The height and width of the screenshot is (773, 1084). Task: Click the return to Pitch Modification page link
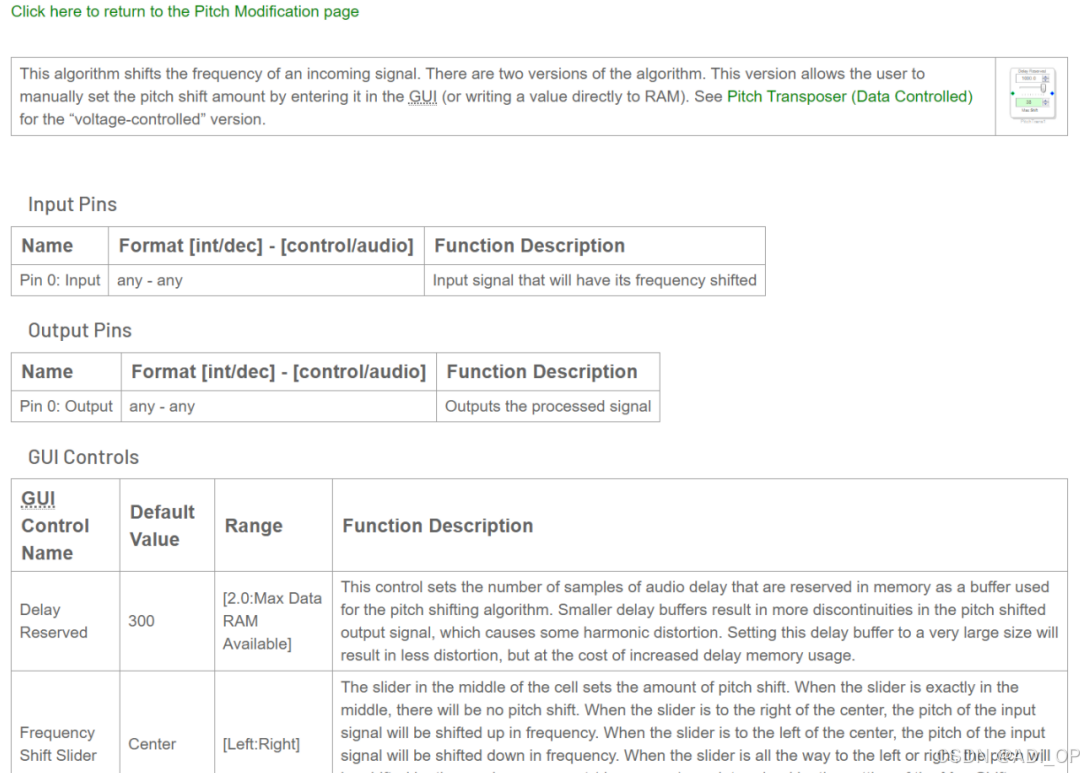(185, 12)
